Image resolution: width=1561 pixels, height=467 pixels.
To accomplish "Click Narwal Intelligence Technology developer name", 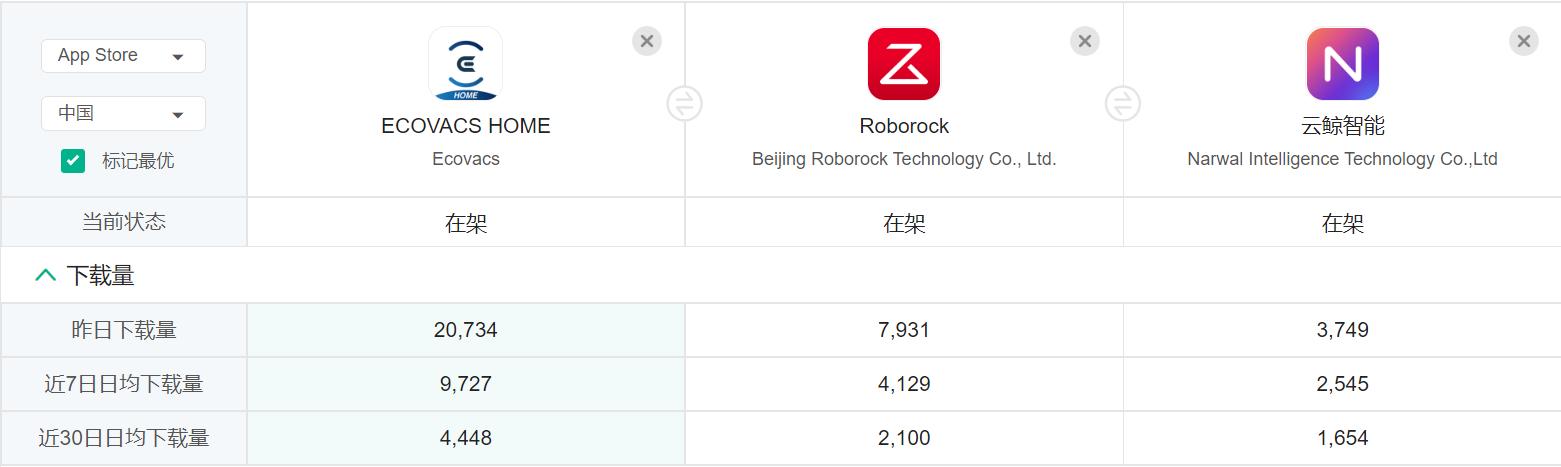I will (x=1342, y=159).
